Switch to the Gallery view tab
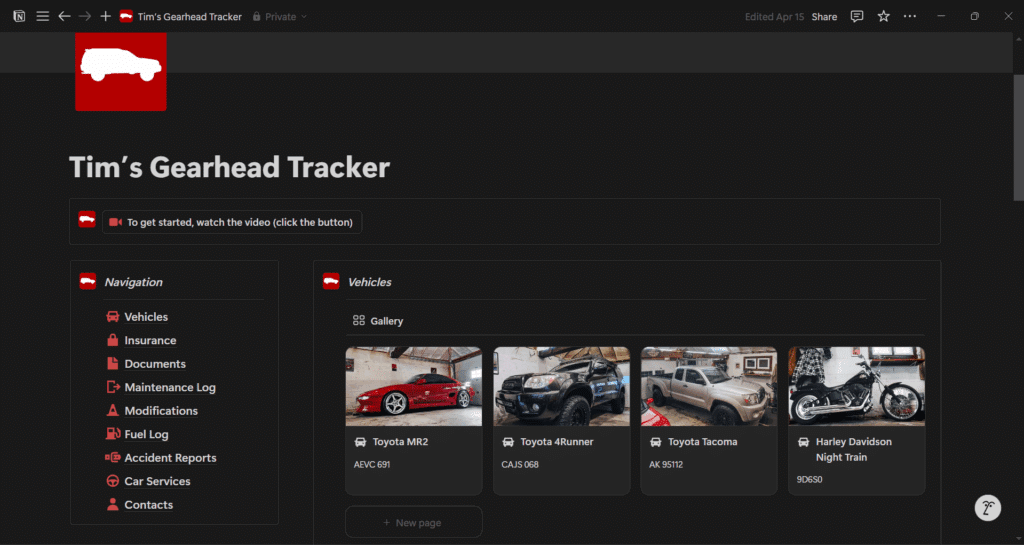The image size is (1024, 545). 378,321
